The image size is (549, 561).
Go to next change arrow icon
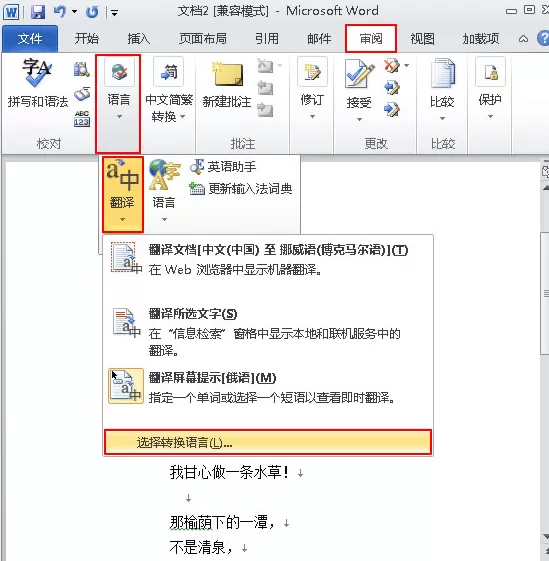click(x=392, y=109)
